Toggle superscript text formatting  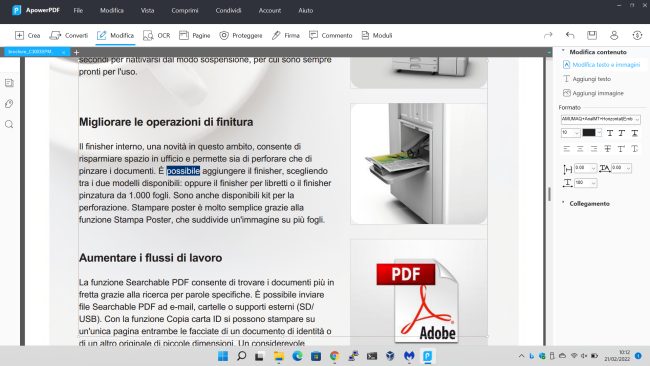click(x=621, y=149)
